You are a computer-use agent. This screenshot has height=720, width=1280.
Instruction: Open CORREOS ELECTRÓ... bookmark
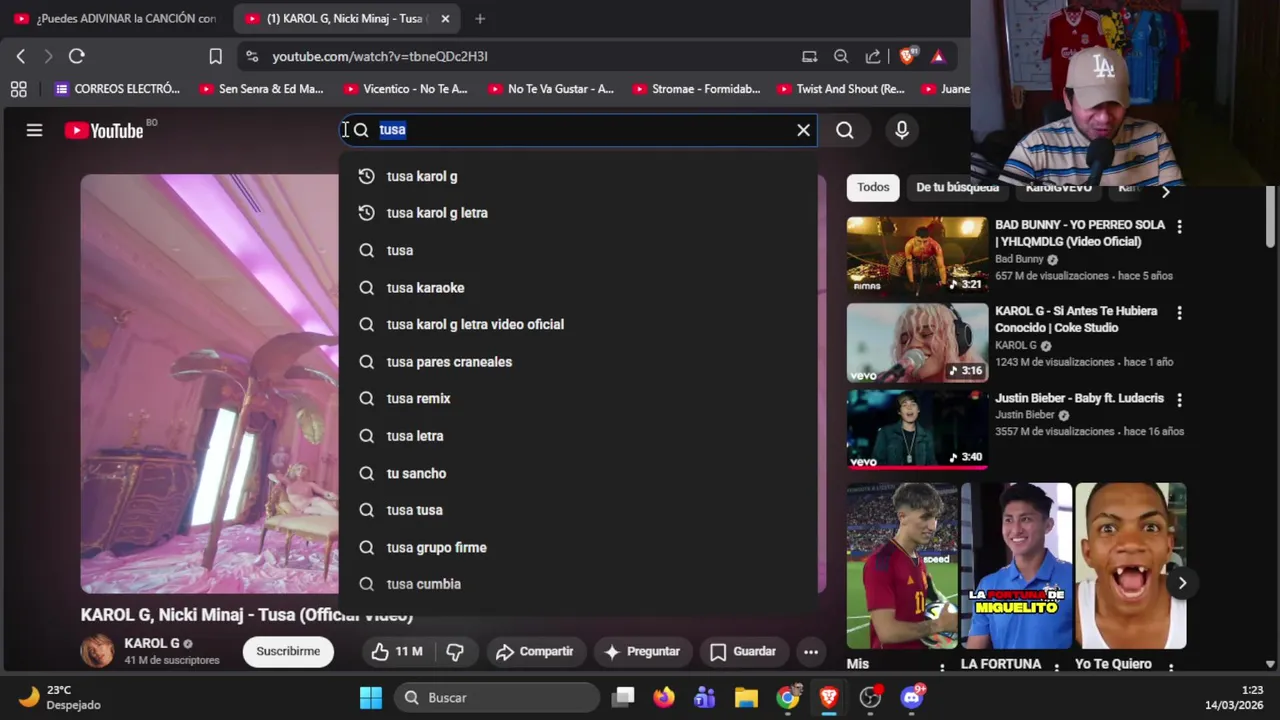point(118,89)
